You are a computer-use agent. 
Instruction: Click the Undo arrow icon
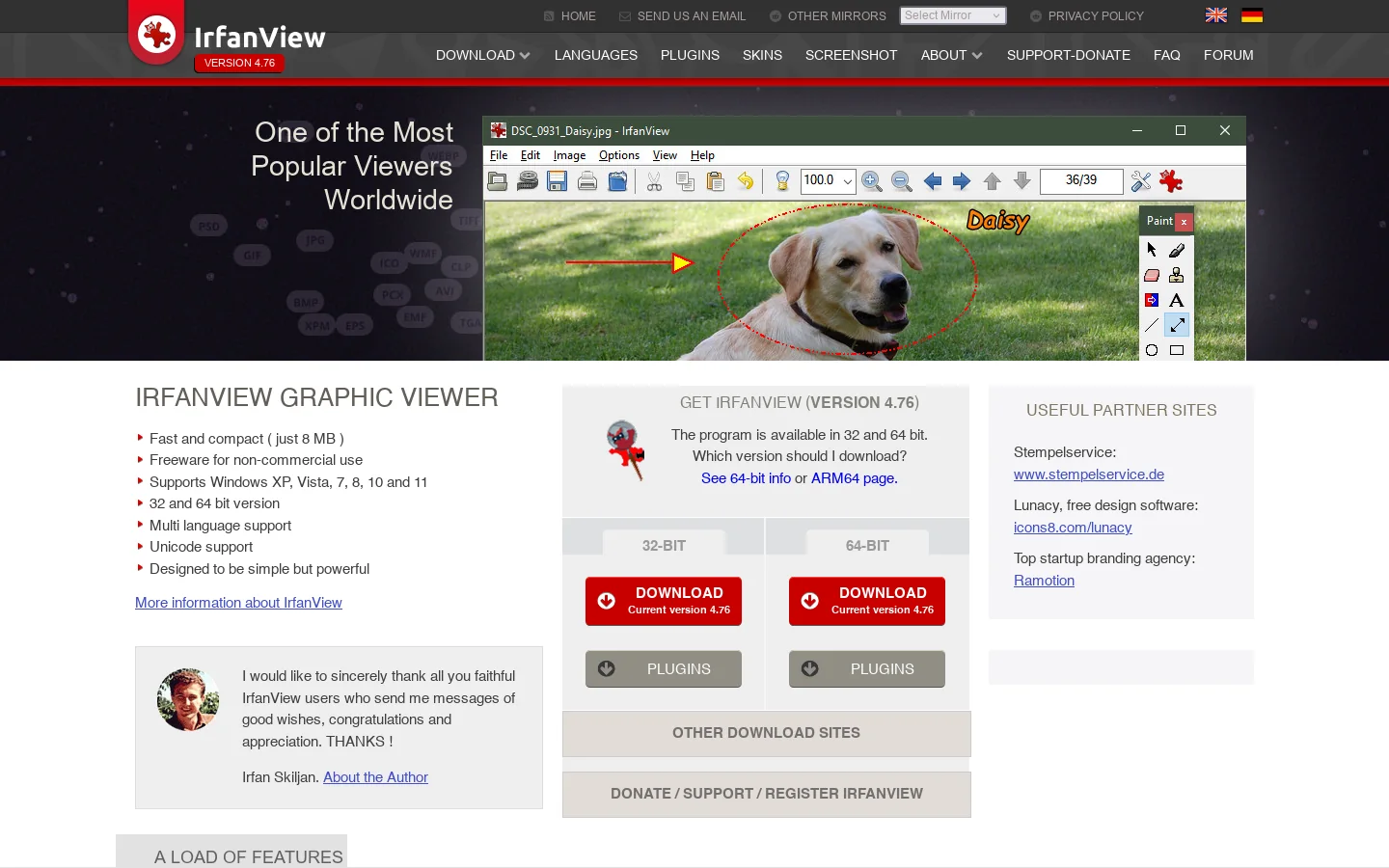coord(745,181)
